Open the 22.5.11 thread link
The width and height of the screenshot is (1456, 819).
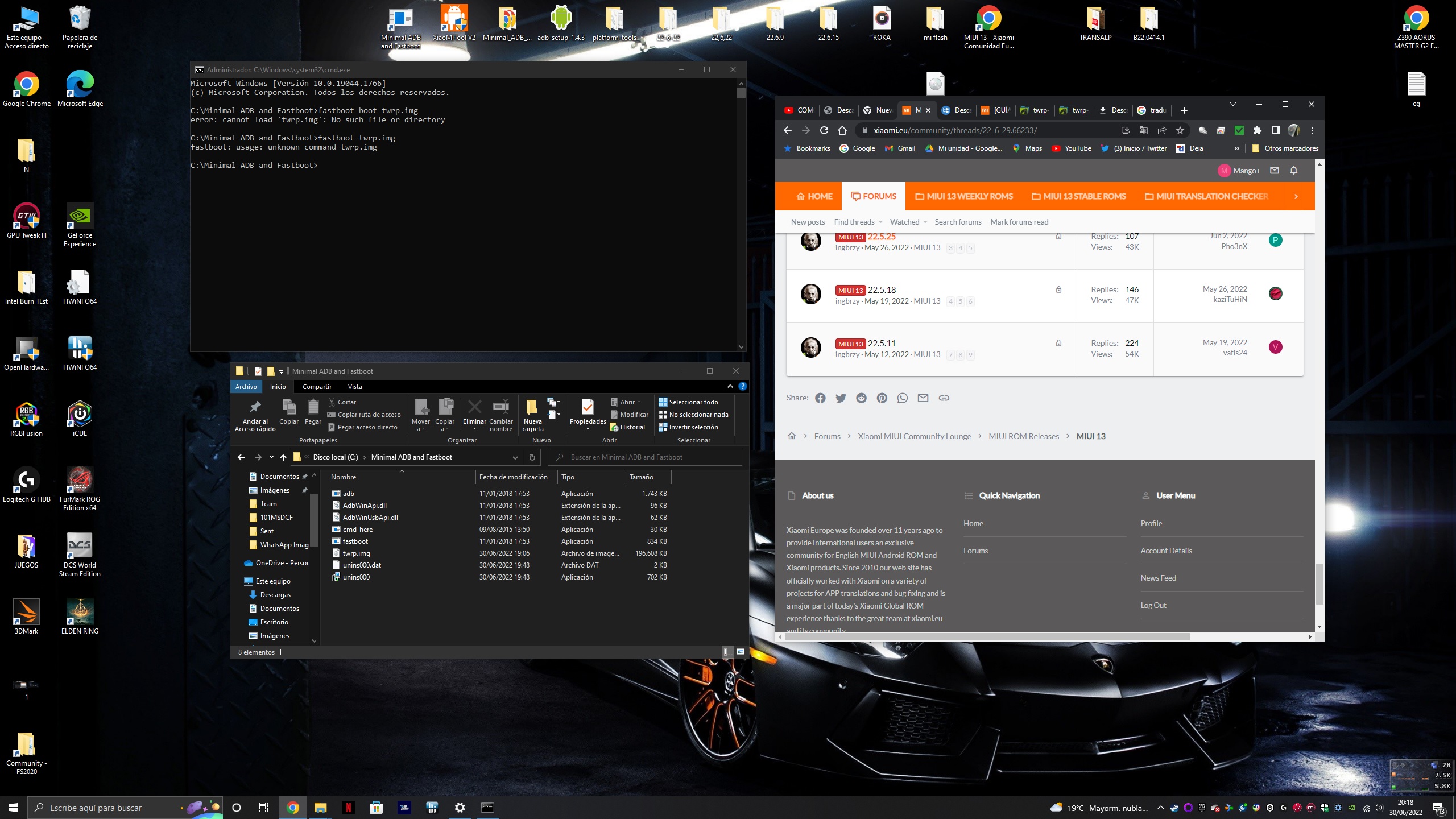[882, 344]
